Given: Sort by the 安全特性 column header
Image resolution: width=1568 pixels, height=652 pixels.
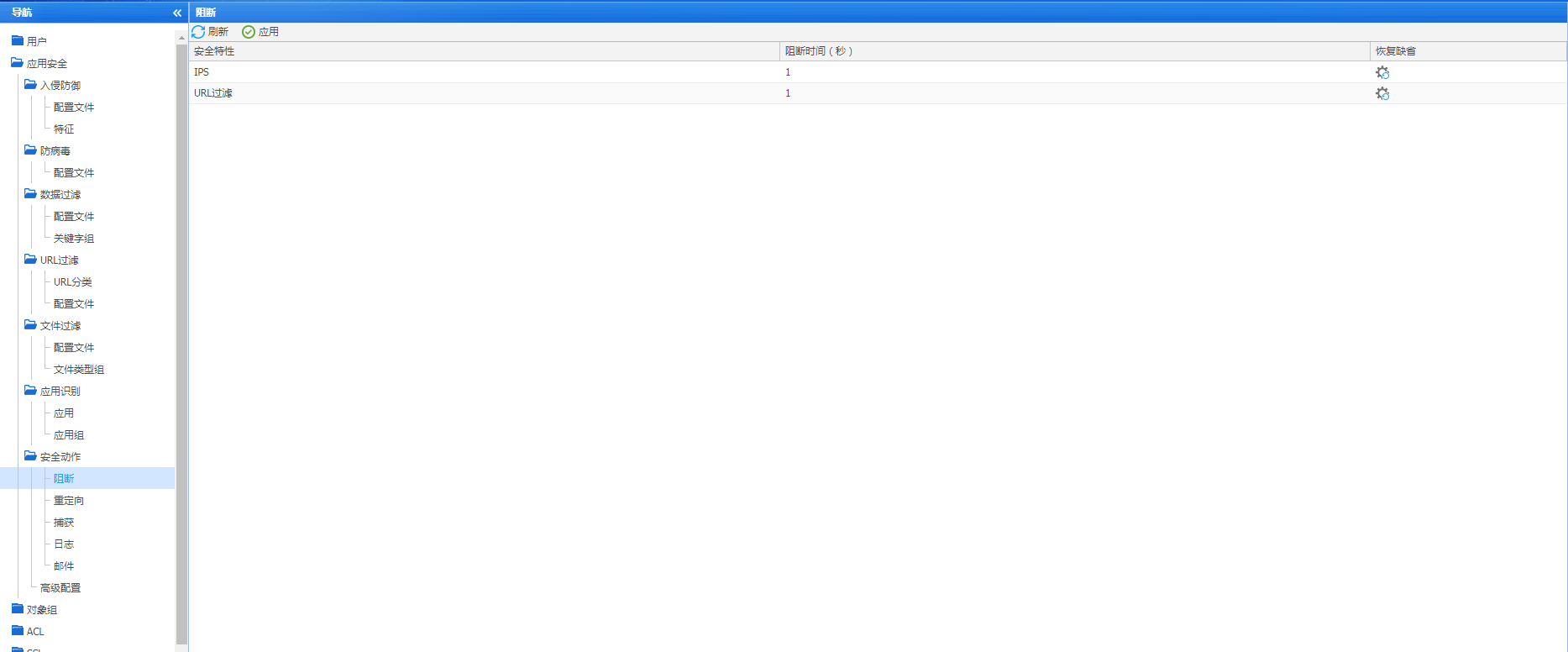Looking at the screenshot, I should point(485,51).
